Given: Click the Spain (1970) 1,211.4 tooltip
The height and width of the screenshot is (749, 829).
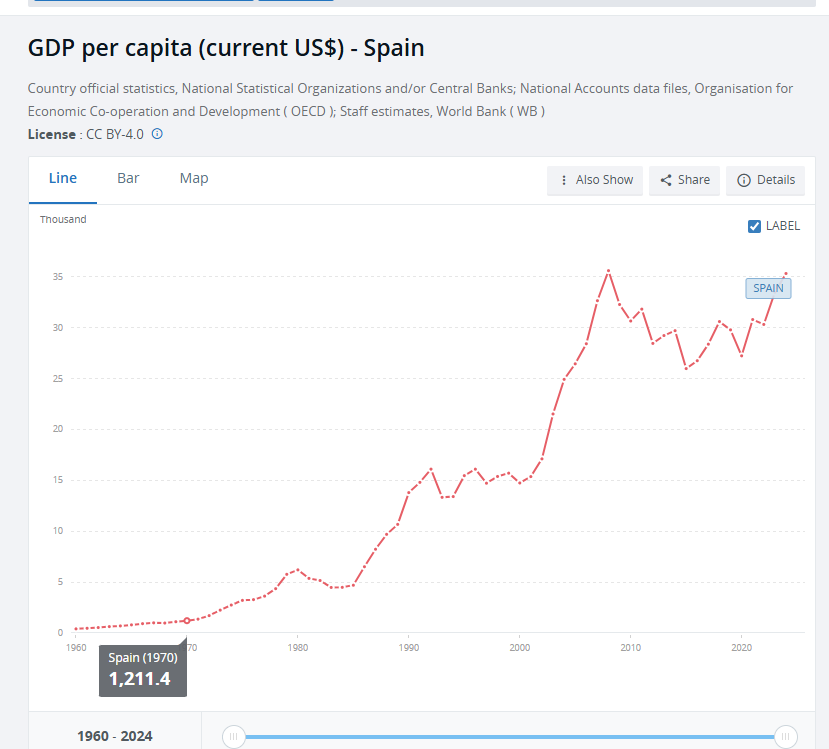Looking at the screenshot, I should point(143,670).
